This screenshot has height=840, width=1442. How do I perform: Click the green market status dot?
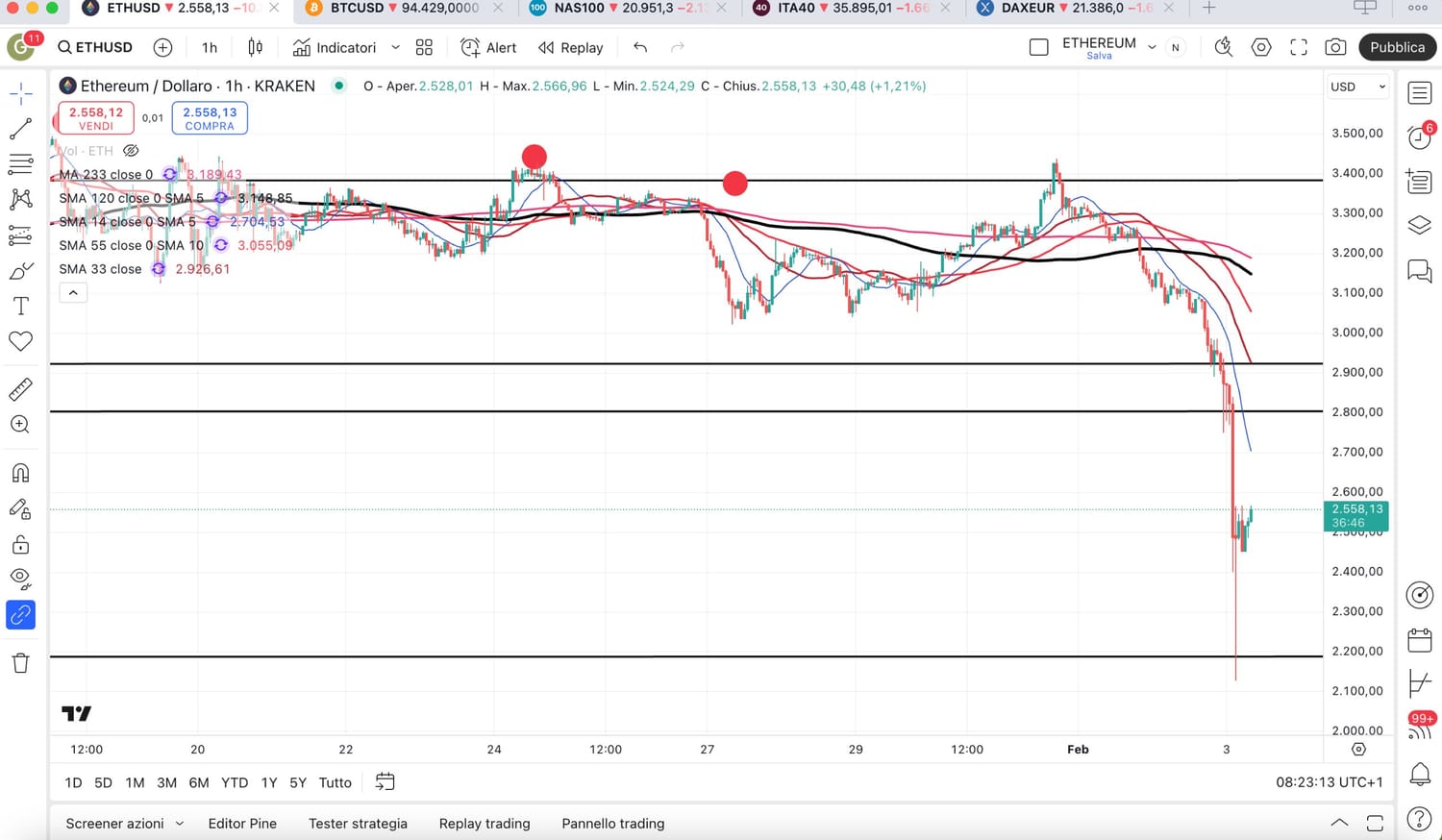(x=338, y=86)
